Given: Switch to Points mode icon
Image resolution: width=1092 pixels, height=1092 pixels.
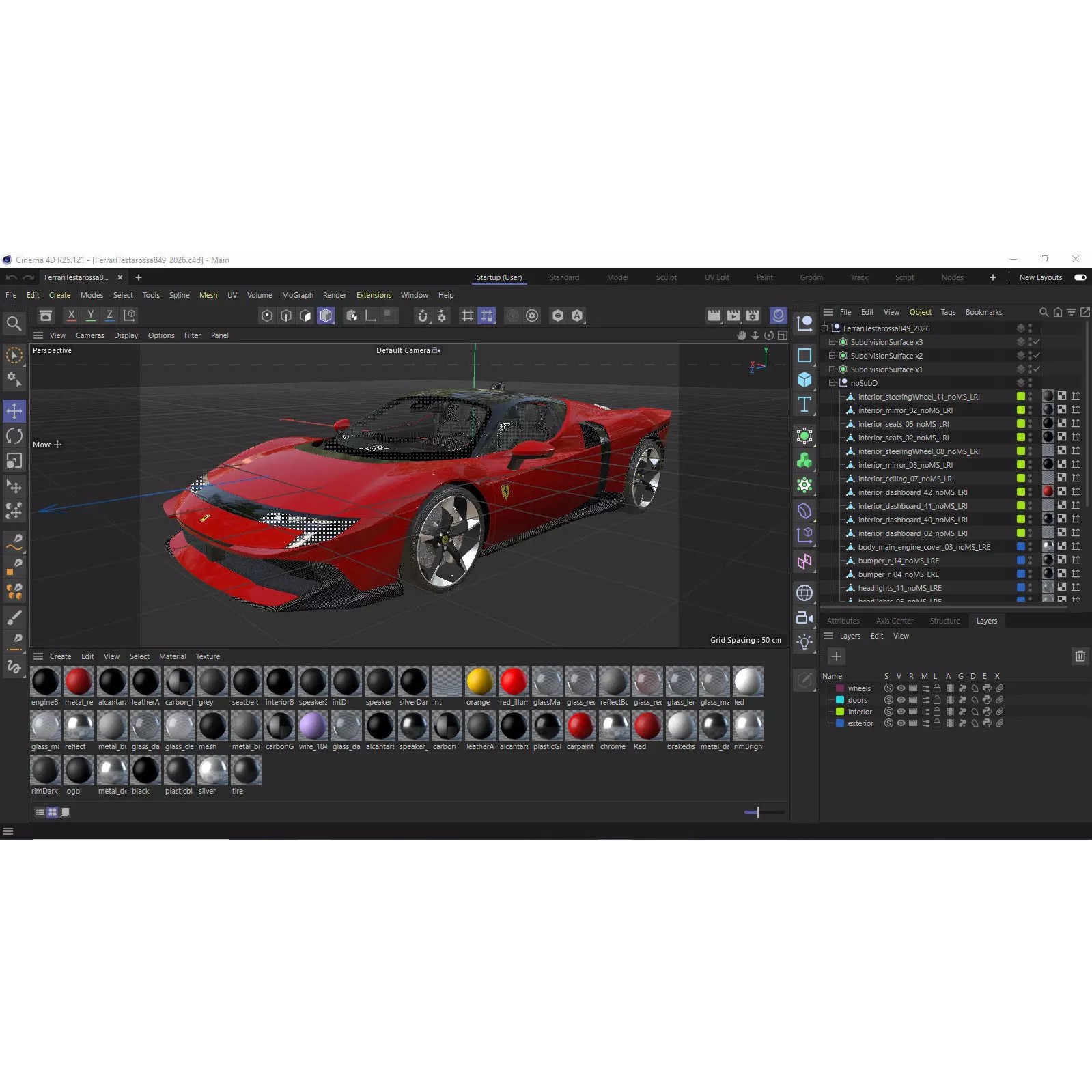Looking at the screenshot, I should (267, 316).
